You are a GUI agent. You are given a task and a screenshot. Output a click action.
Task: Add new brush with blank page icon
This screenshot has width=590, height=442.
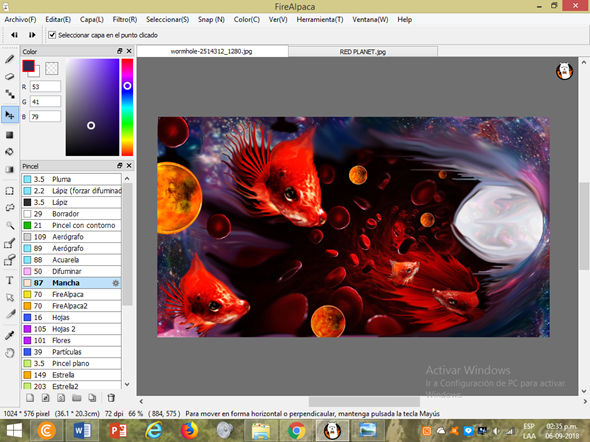30,398
